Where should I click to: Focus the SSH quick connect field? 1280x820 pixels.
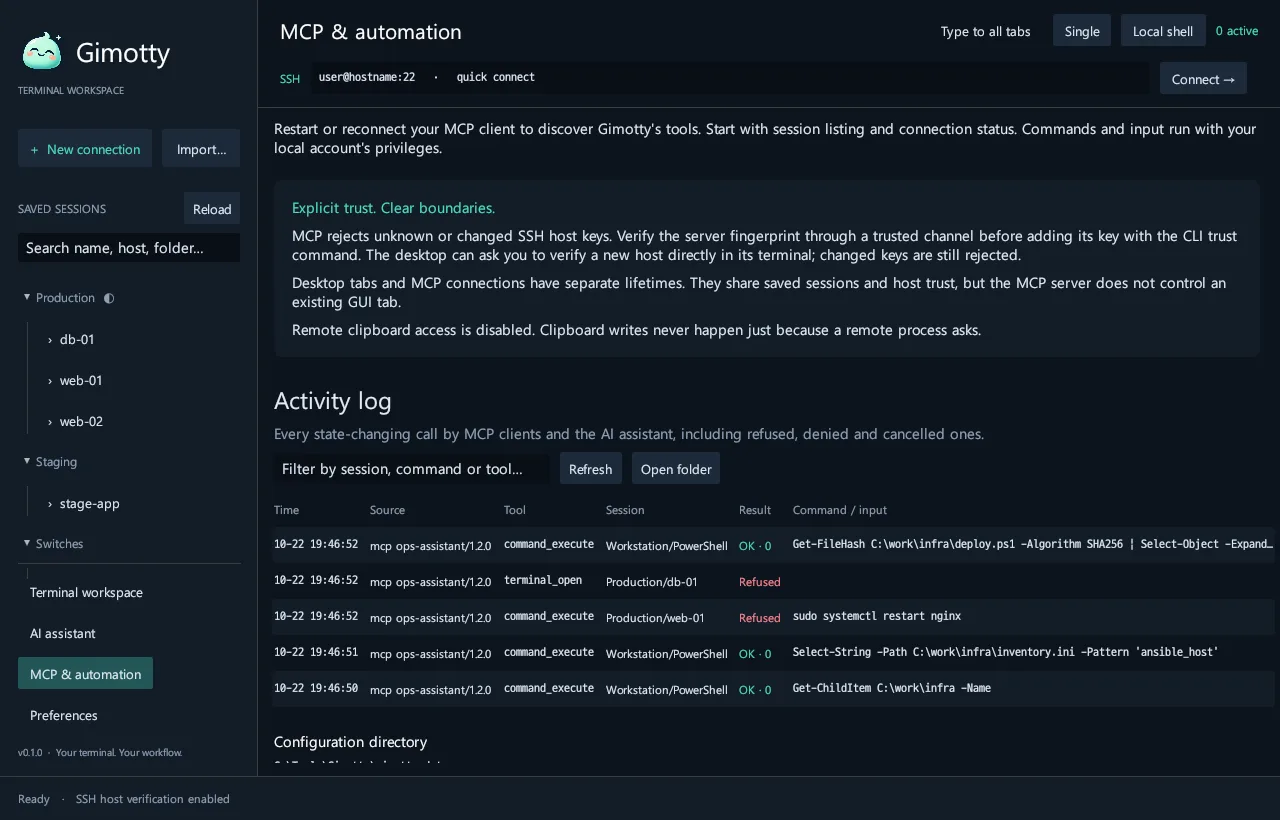(730, 78)
